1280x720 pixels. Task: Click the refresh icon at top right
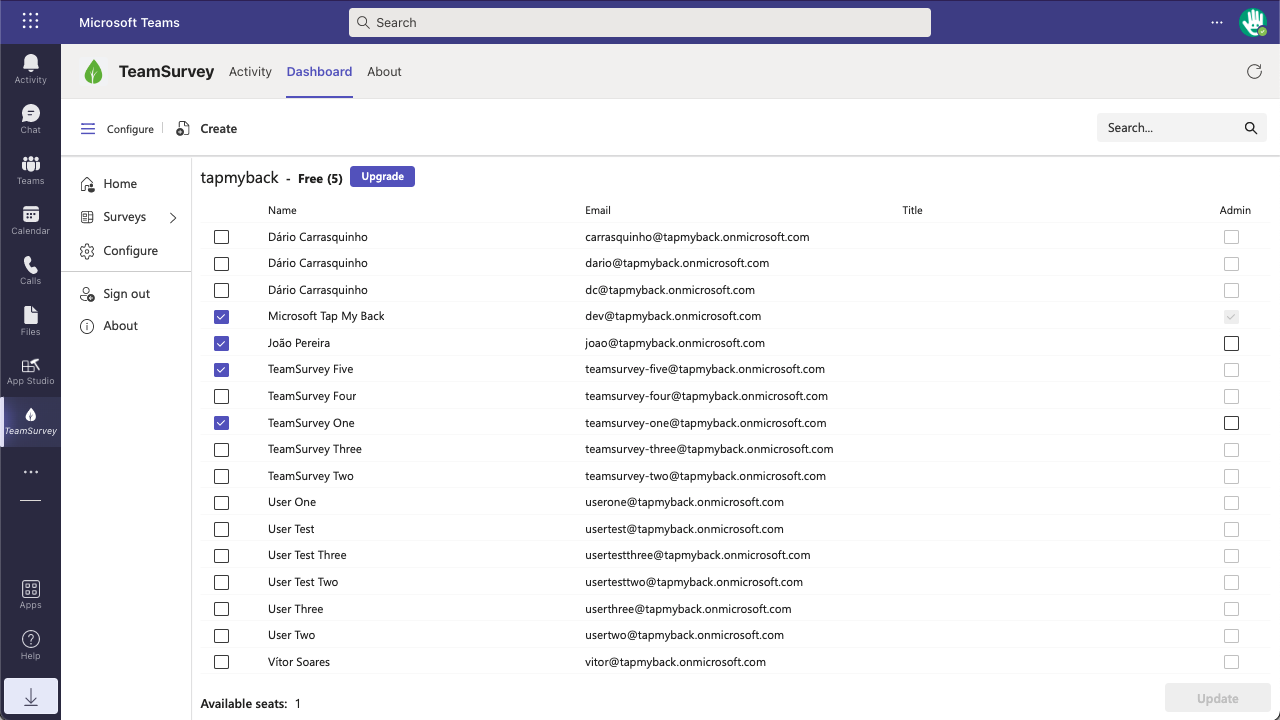[1254, 72]
